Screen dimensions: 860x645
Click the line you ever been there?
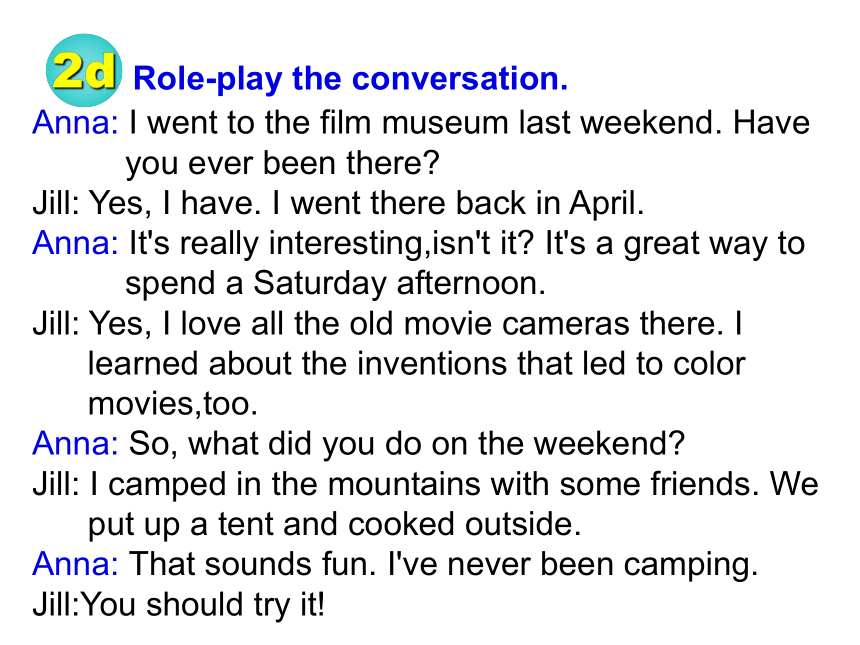point(282,163)
